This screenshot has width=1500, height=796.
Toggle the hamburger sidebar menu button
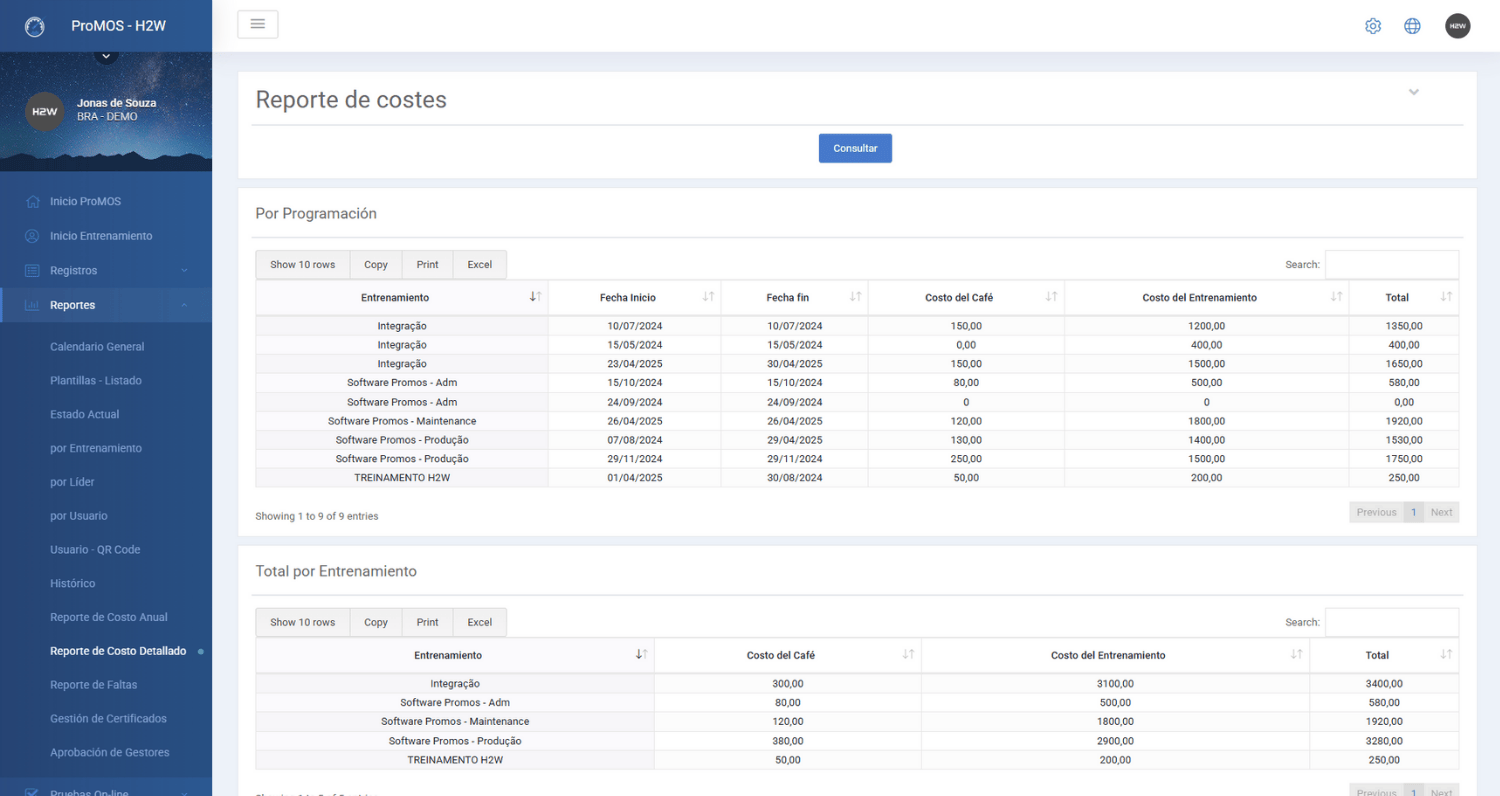257,24
